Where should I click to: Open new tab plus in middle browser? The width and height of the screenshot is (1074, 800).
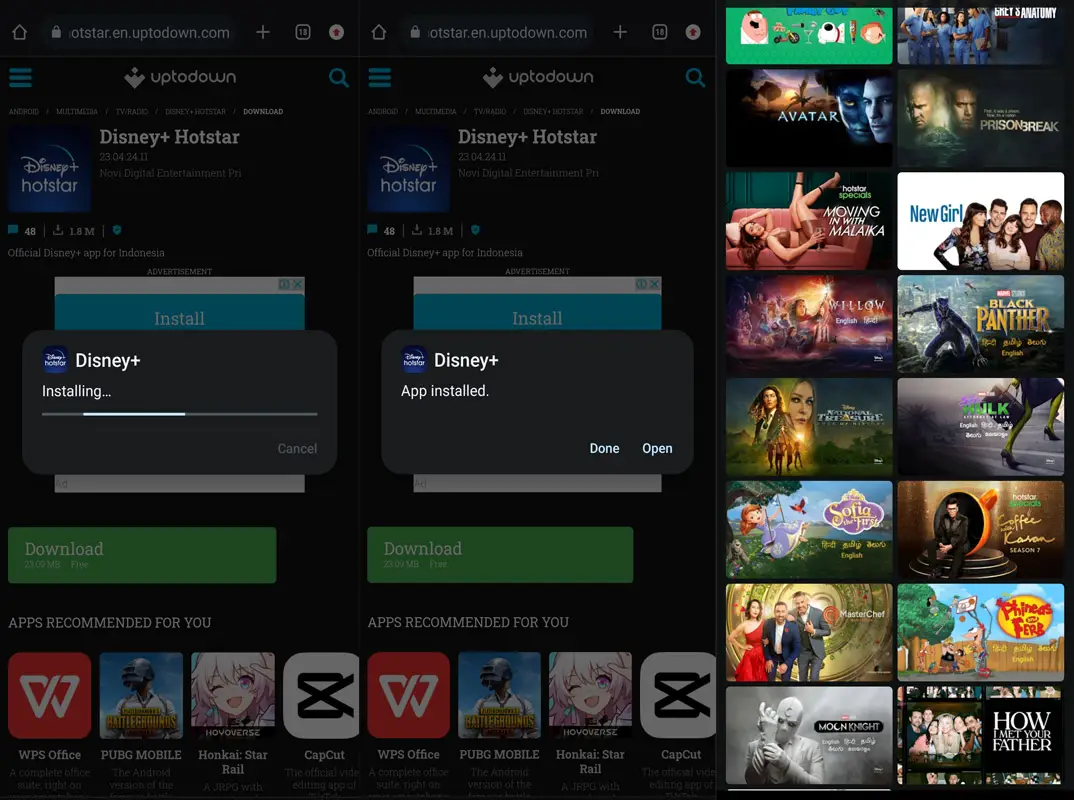(x=620, y=32)
